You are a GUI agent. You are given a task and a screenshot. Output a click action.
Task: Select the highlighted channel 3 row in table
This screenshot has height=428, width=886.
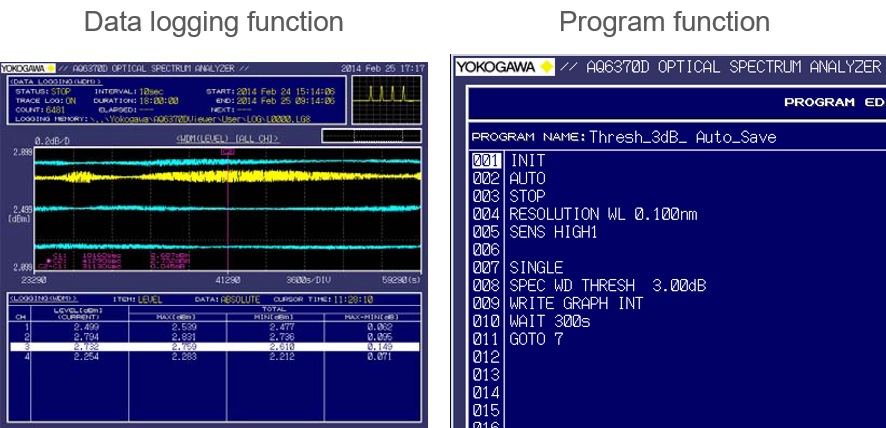(x=212, y=346)
